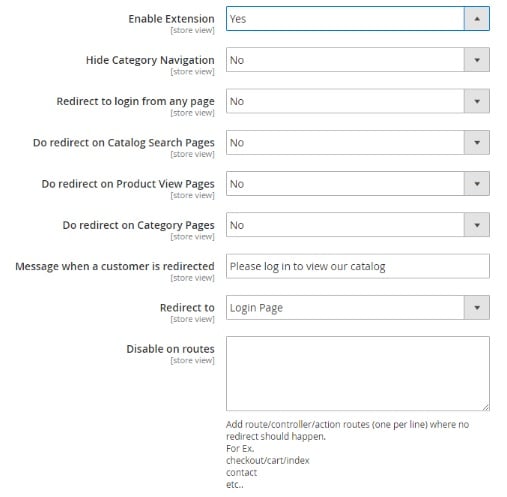Image resolution: width=507 pixels, height=497 pixels.
Task: Click the Hide Category Navigation dropdown arrow
Action: tap(477, 60)
